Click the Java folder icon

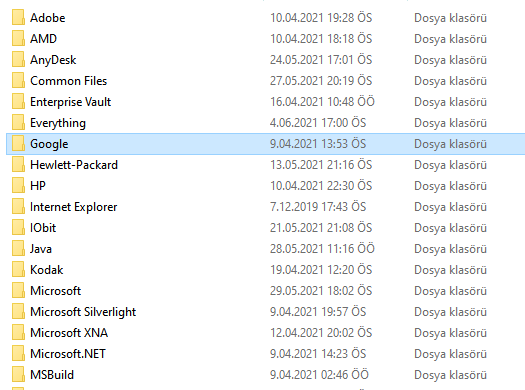(x=18, y=249)
